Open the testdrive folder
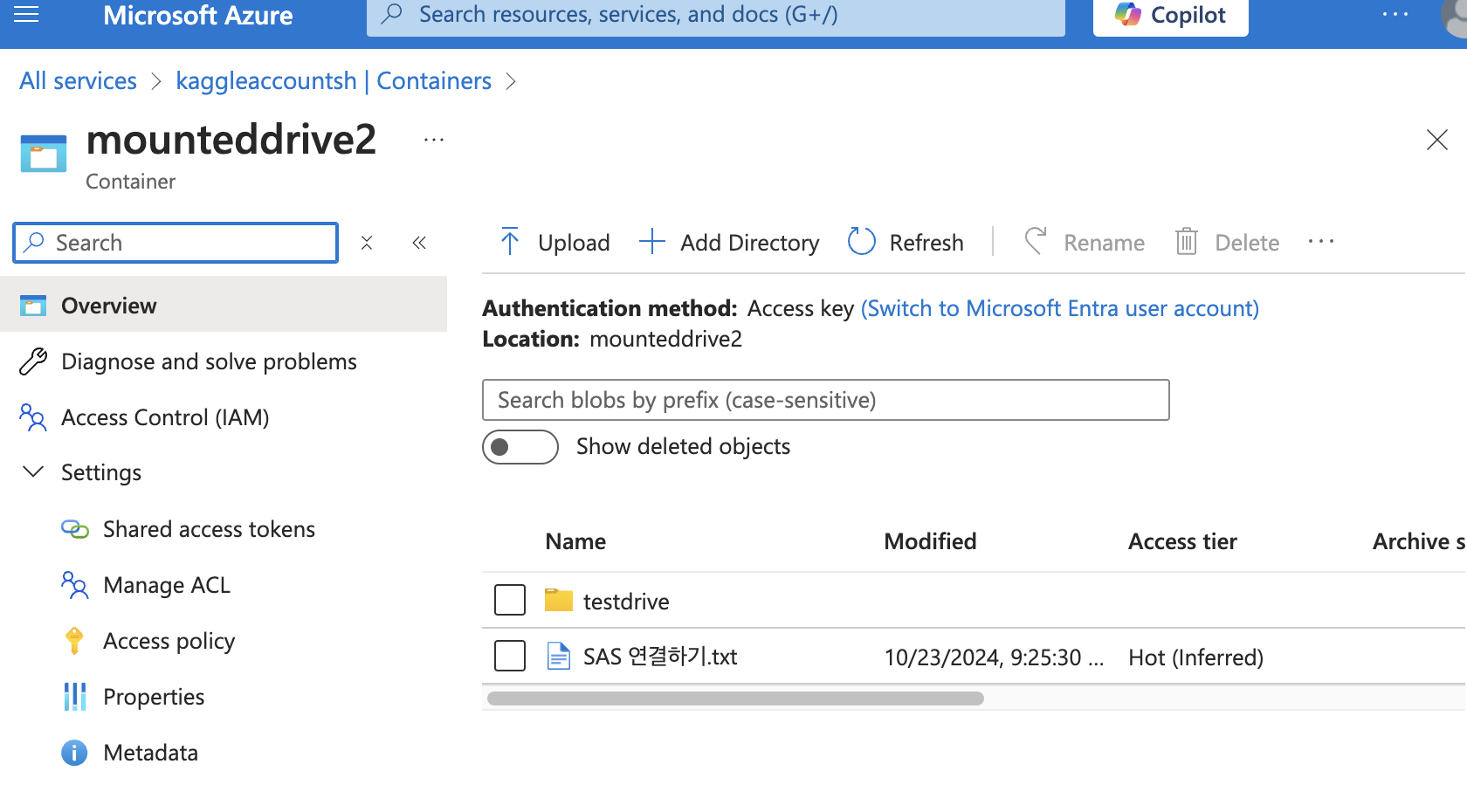The height and width of the screenshot is (812, 1467). click(x=626, y=602)
